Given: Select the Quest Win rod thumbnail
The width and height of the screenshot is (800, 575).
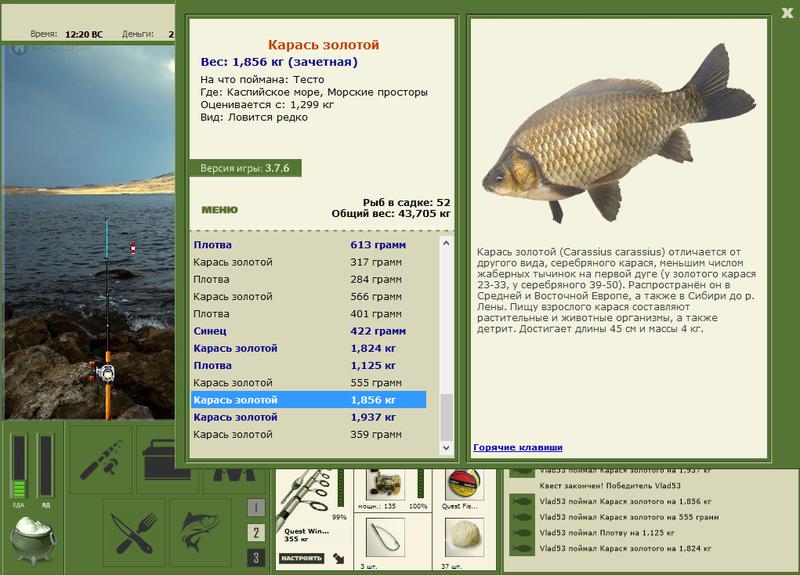Looking at the screenshot, I should (306, 498).
